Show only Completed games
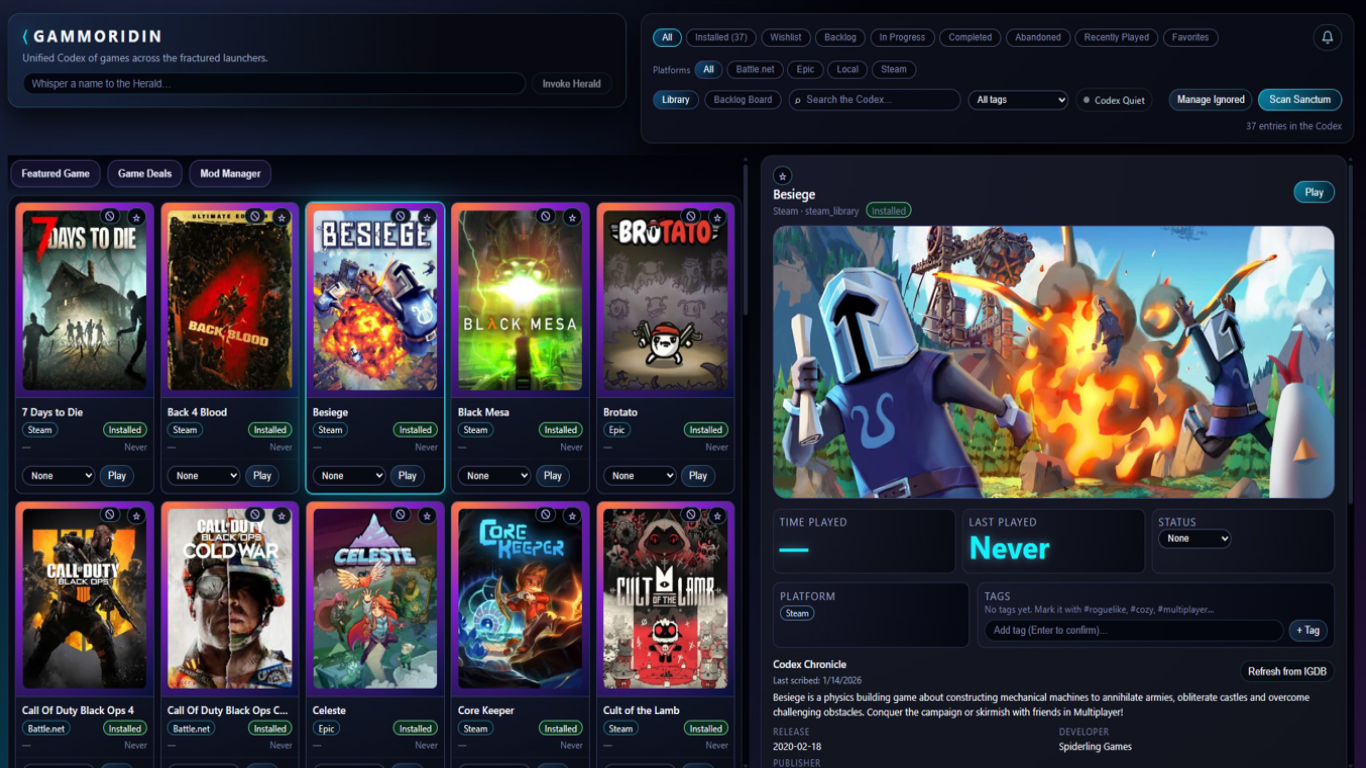The height and width of the screenshot is (768, 1366). coord(970,38)
